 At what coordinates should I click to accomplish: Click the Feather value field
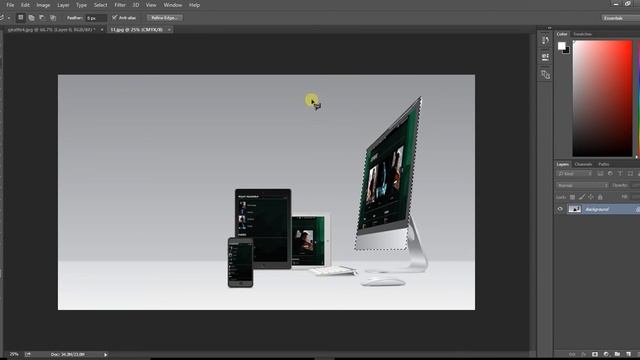pos(96,18)
